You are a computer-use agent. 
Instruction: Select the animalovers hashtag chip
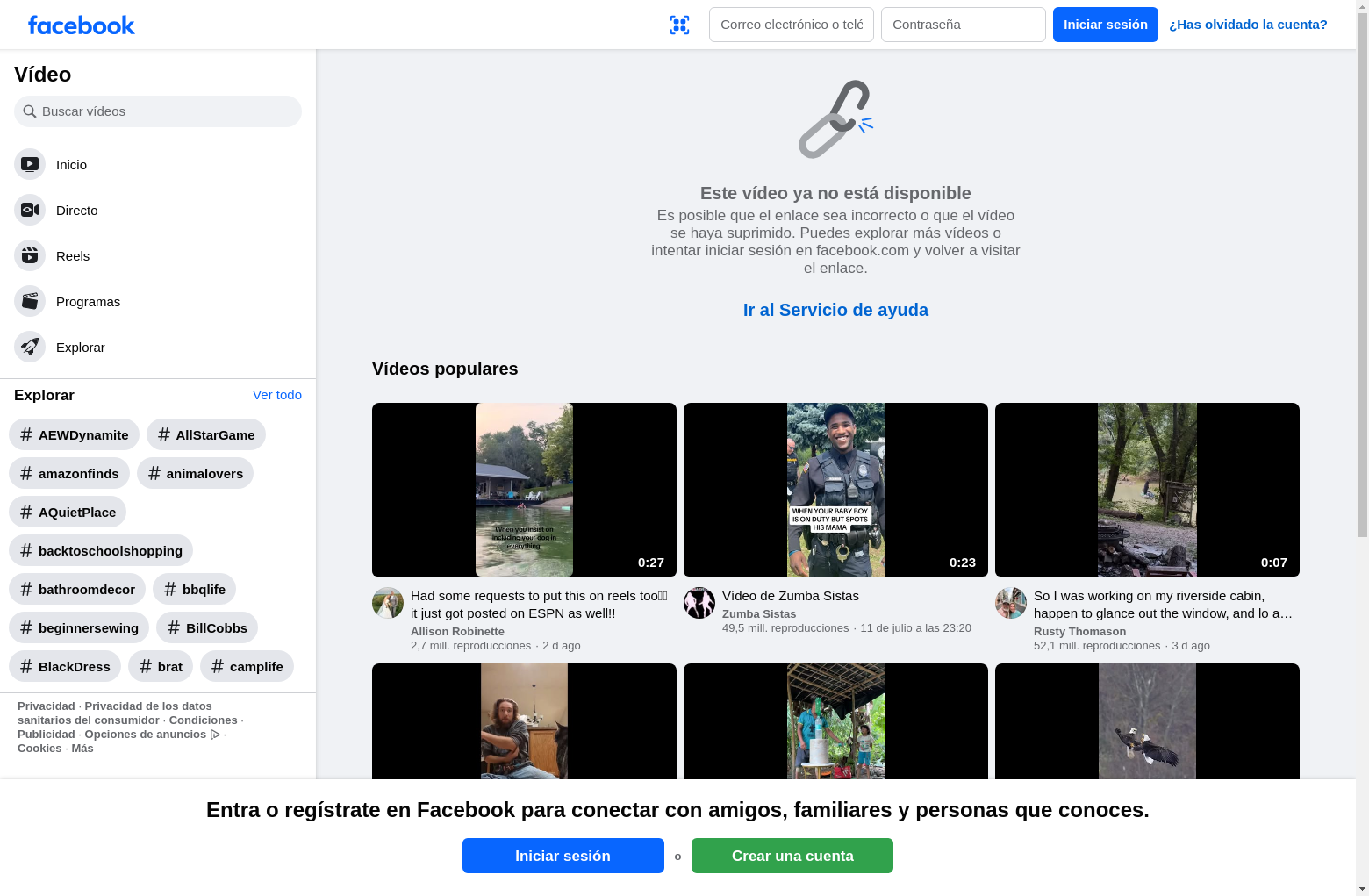coord(195,473)
